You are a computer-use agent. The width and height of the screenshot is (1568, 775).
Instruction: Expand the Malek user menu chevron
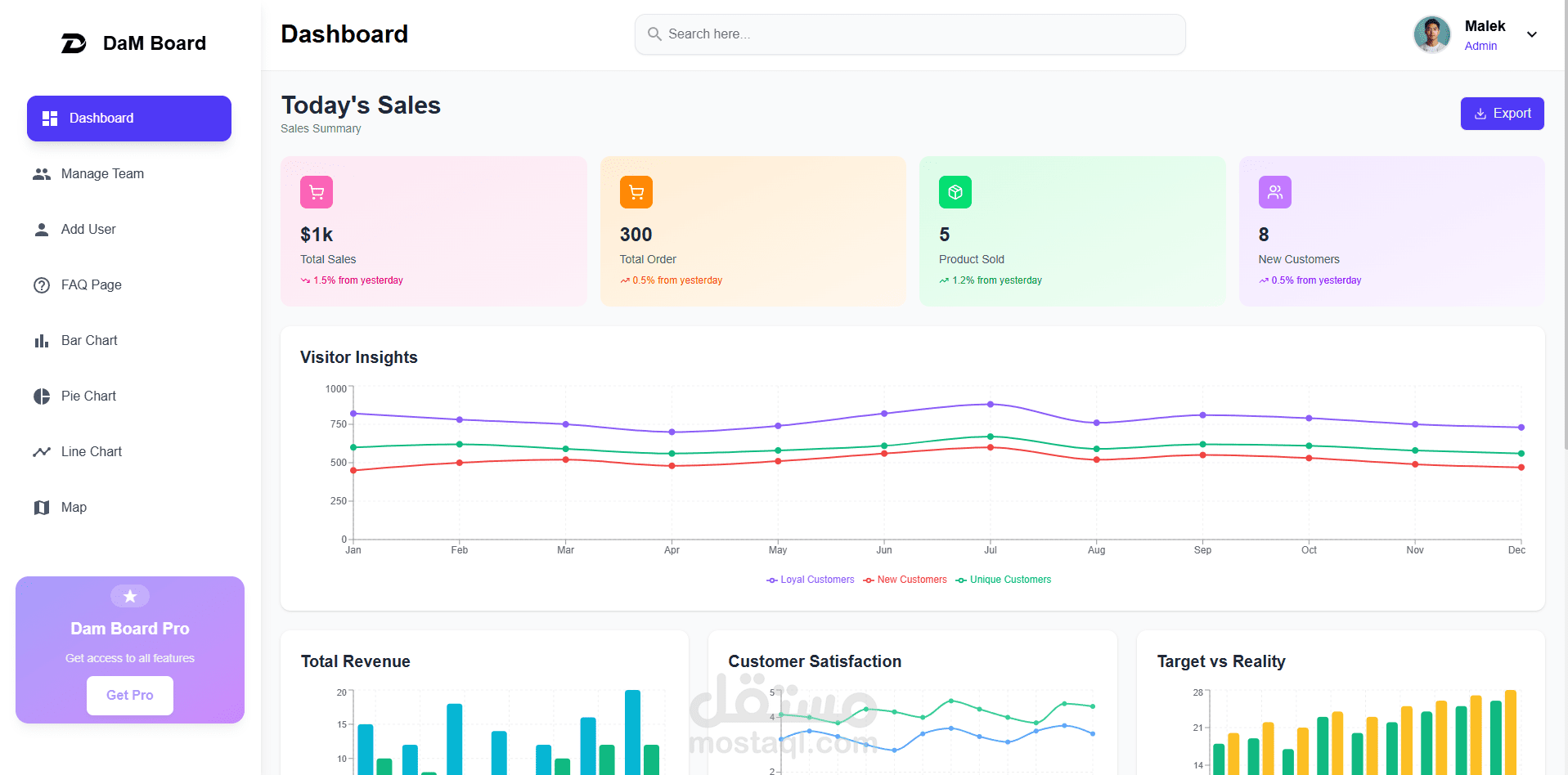coord(1532,34)
